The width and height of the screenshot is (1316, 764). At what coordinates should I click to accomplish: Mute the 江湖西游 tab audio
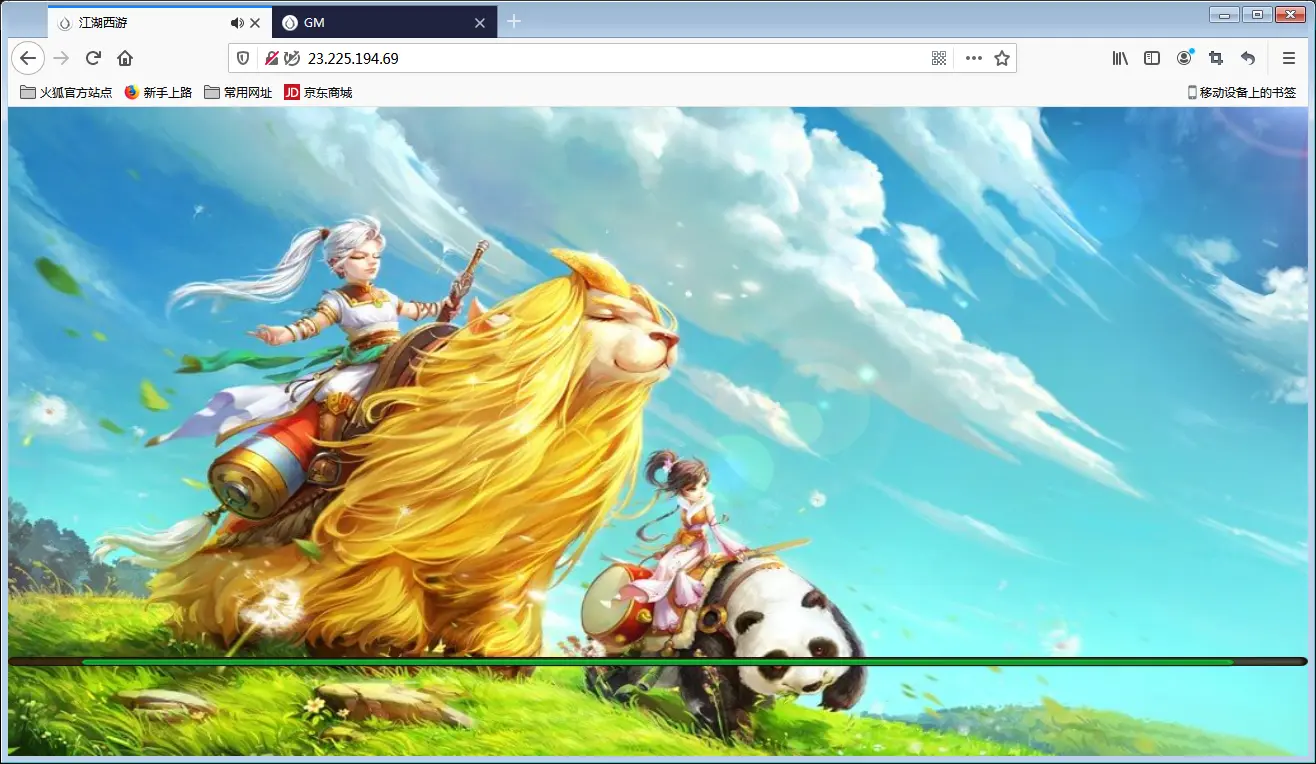coord(236,22)
